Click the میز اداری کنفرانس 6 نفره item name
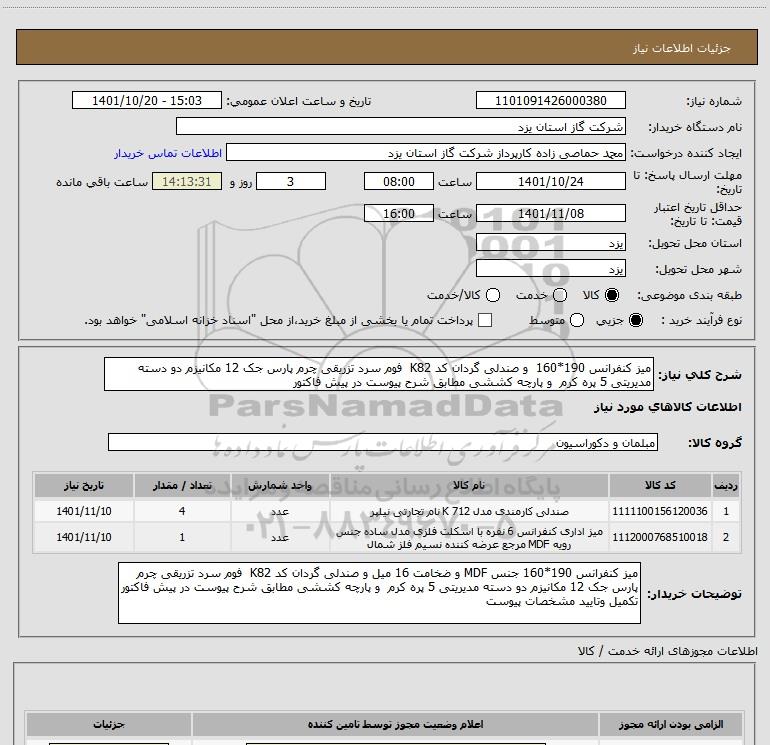This screenshot has height=745, width=770. click(469, 538)
